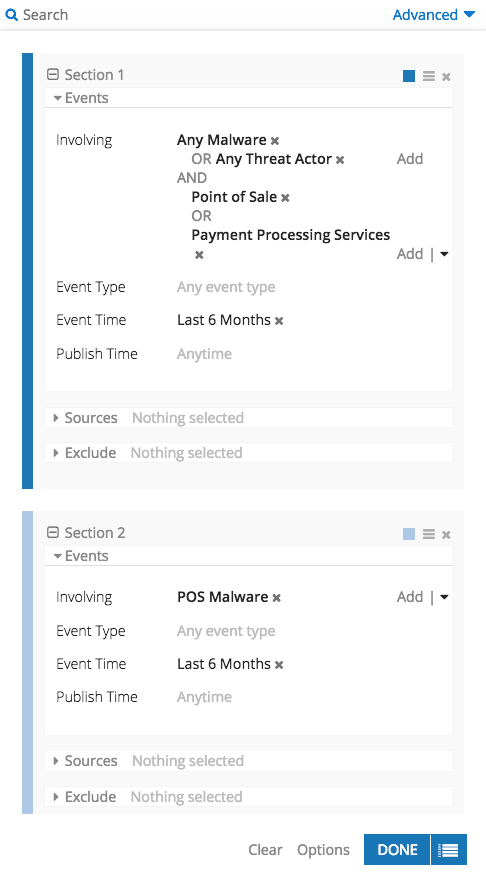The height and width of the screenshot is (887, 486).
Task: Click Section 2 hamburger menu icon
Action: [x=429, y=534]
